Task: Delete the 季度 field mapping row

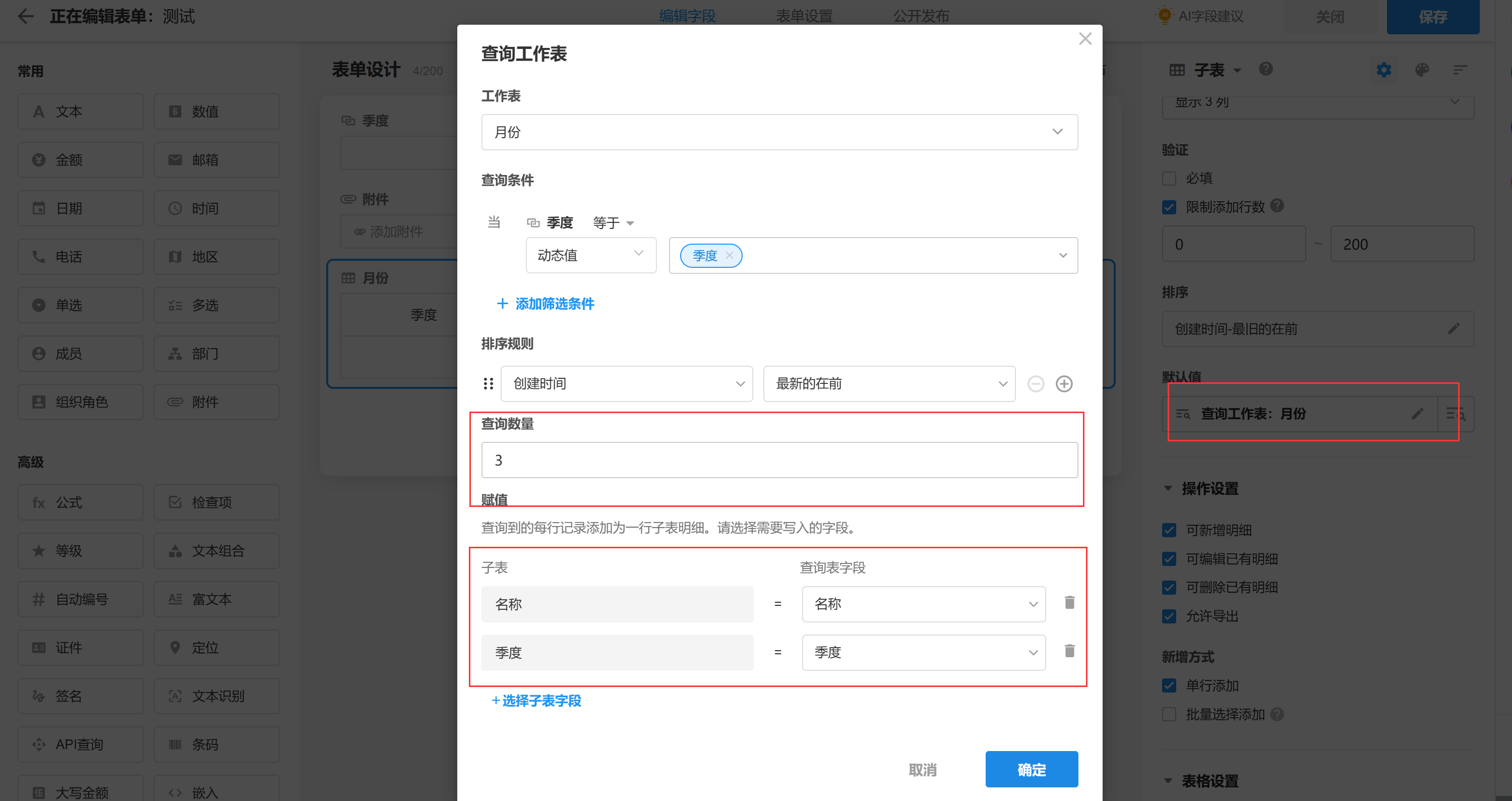Action: (1069, 651)
